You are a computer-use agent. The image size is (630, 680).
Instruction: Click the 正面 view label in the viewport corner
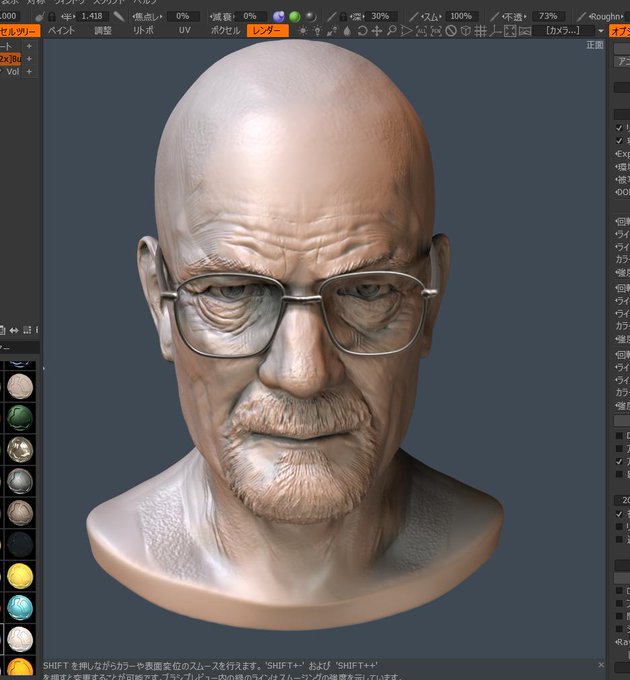coord(595,45)
